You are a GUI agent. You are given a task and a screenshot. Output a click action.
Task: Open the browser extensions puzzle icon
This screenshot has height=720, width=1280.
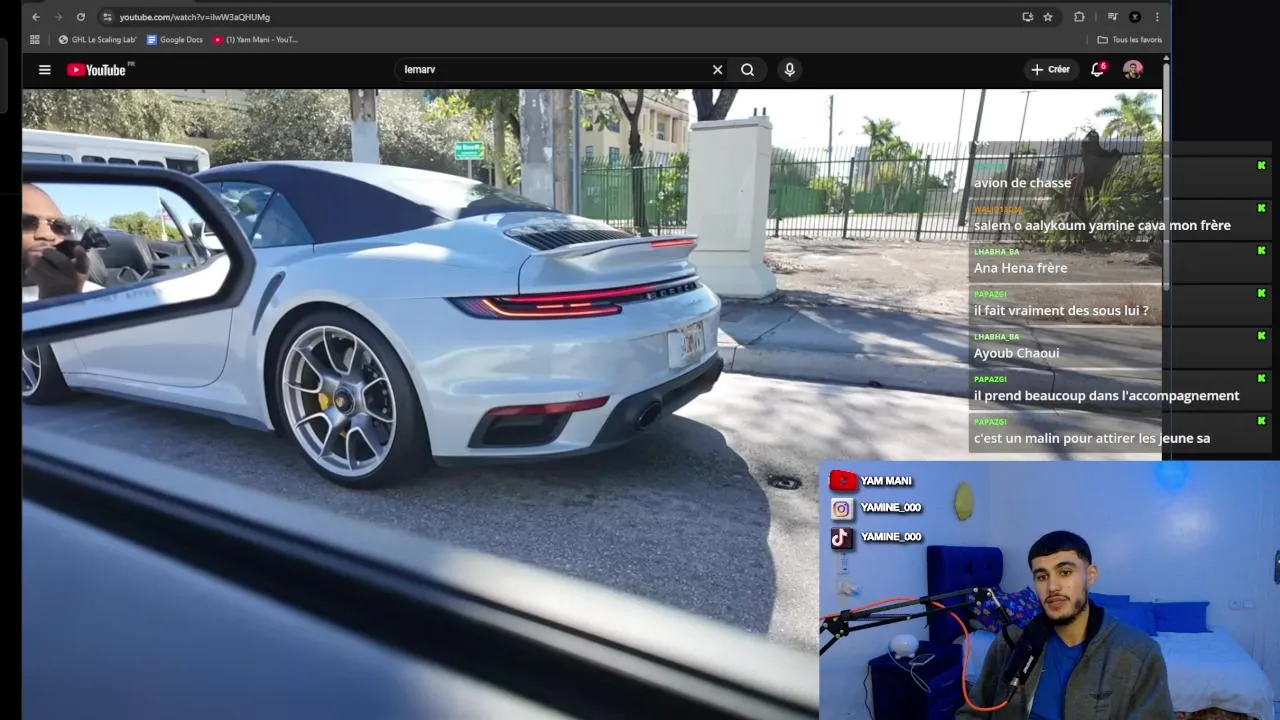1079,17
